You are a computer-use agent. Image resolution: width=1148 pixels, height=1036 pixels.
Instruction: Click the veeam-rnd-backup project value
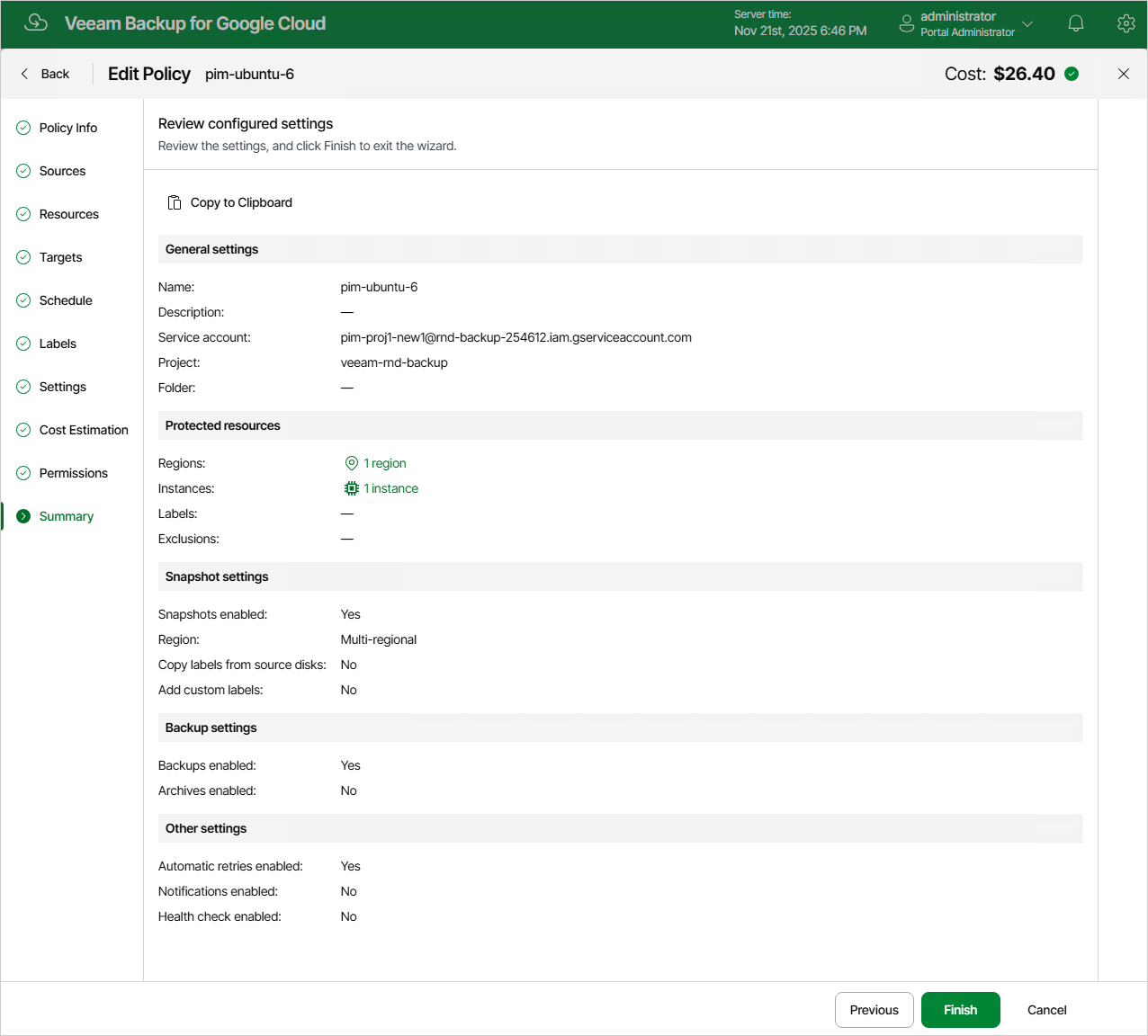(x=394, y=362)
